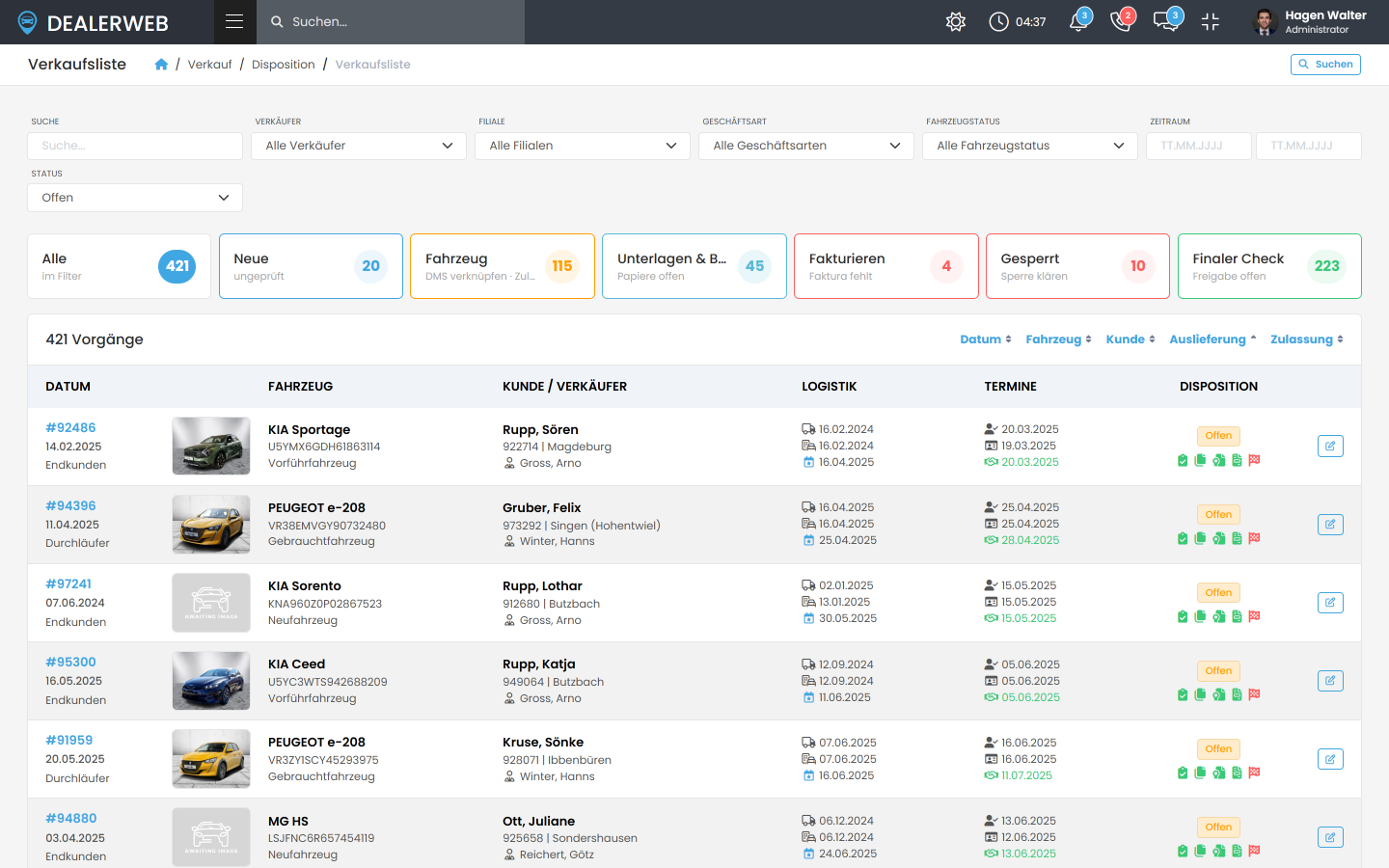Edit the Kruse, Sönke sale entry
This screenshot has width=1389, height=868.
click(x=1330, y=759)
